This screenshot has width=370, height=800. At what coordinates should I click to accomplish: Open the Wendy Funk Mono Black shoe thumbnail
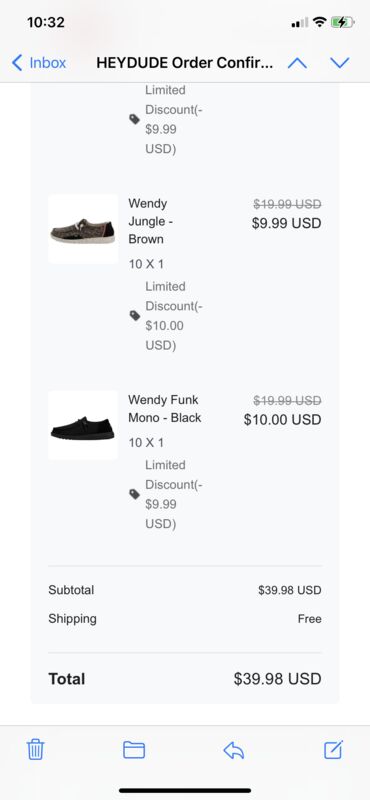(83, 425)
